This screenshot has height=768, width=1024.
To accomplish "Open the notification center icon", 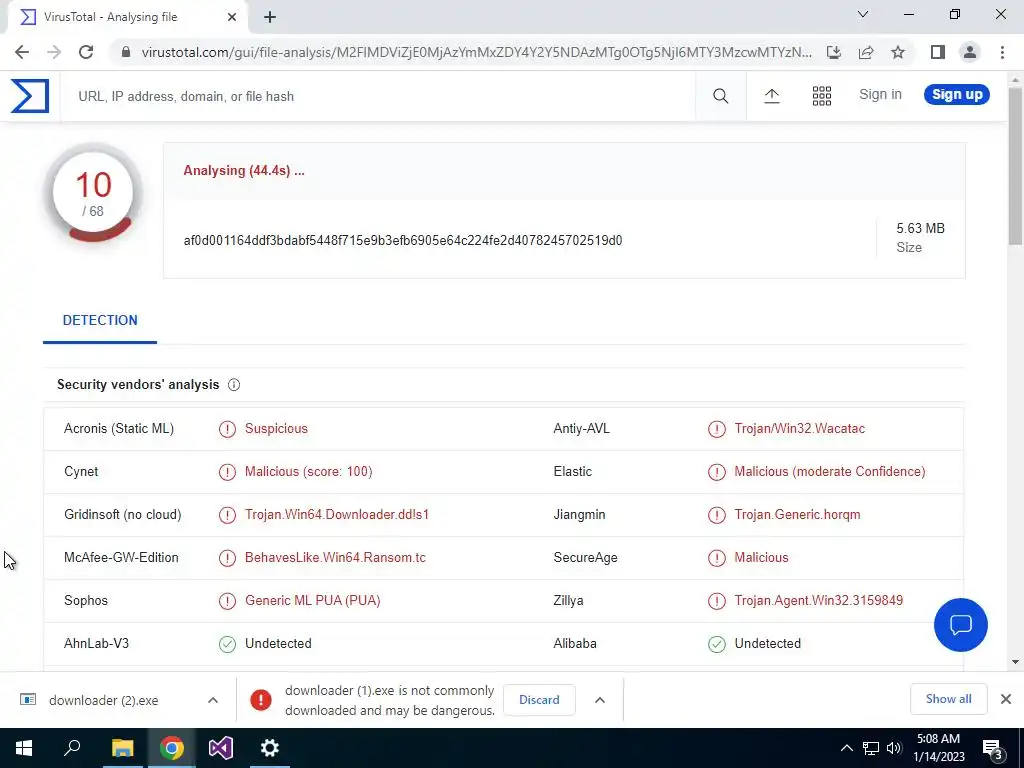I will pos(993,749).
